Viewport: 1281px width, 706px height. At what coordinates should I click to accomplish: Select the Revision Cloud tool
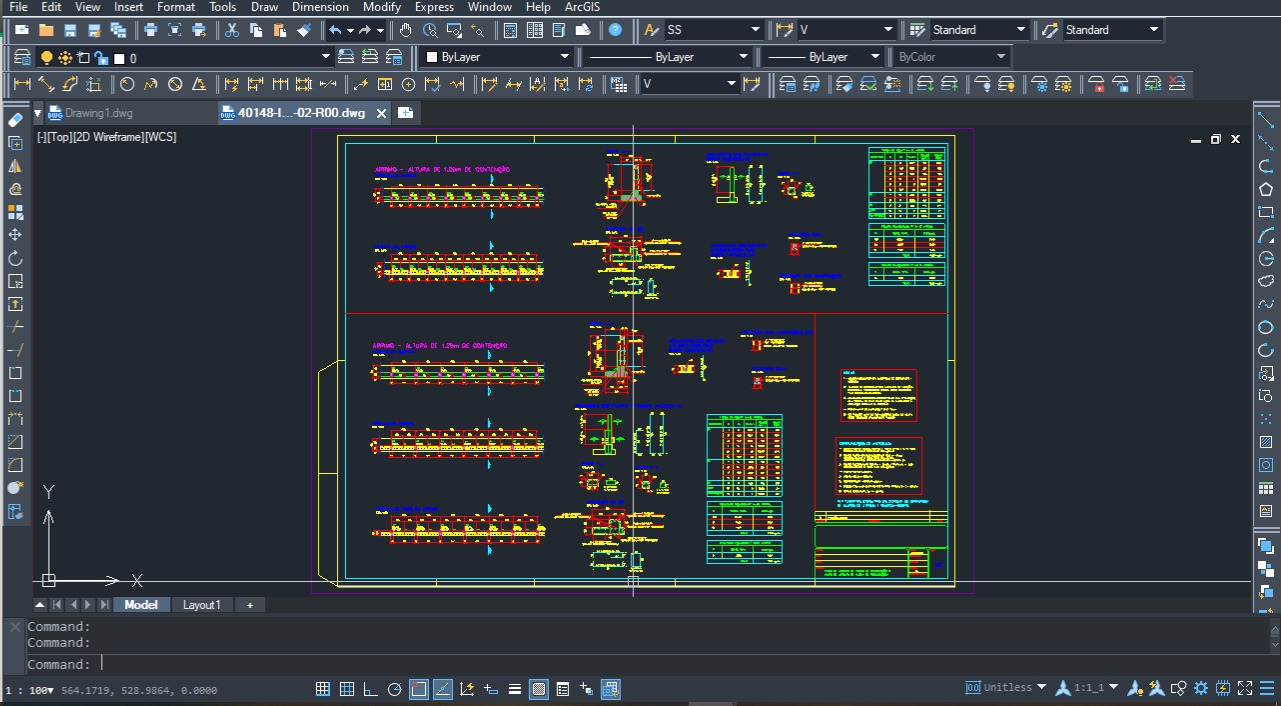click(x=1267, y=281)
